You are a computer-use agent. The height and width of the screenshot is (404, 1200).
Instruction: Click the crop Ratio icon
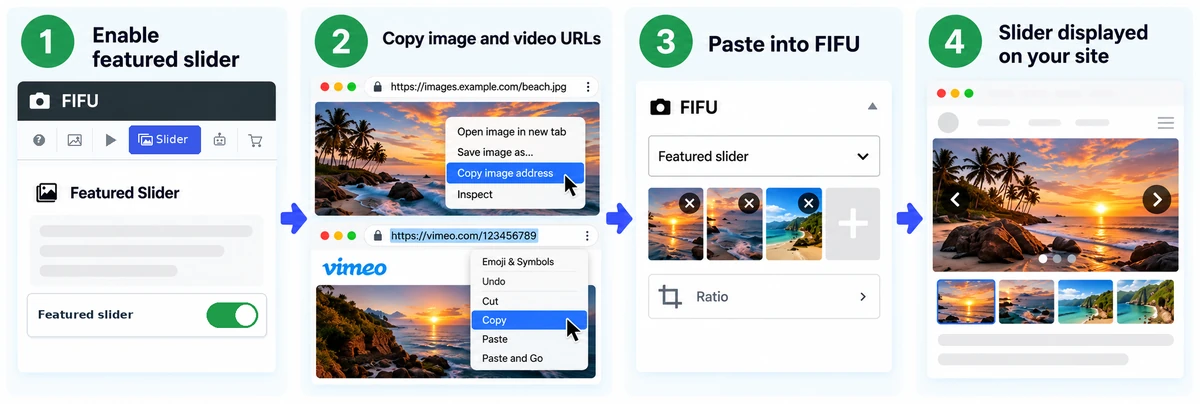tap(670, 296)
